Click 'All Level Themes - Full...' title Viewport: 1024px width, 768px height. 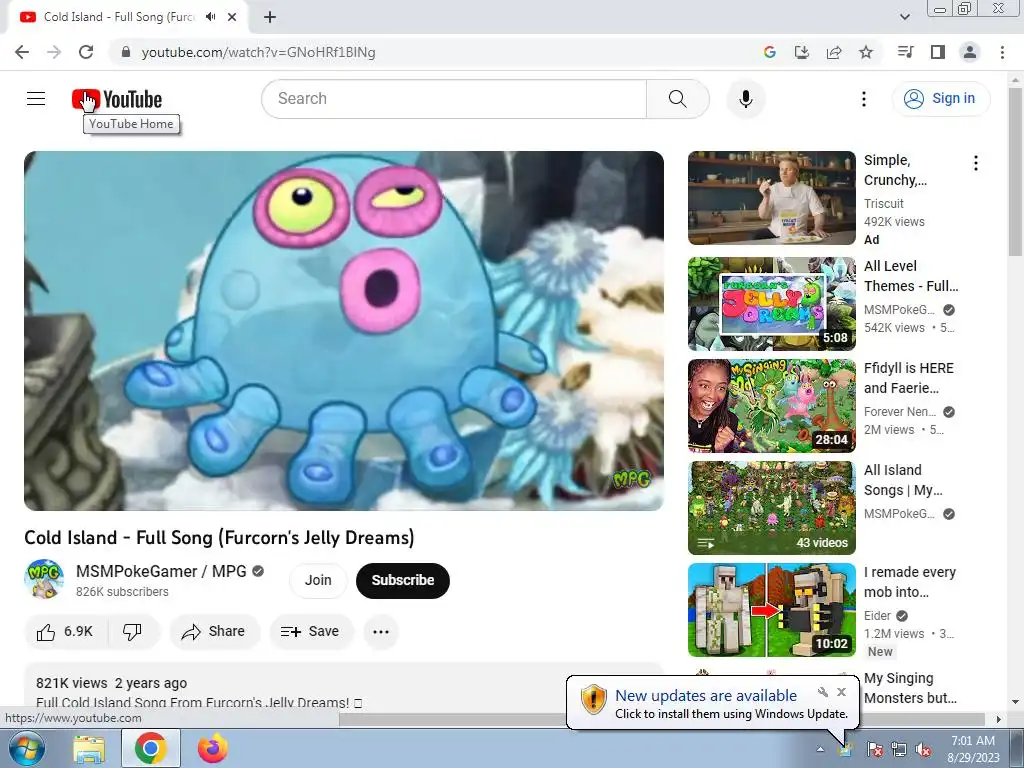pos(911,276)
